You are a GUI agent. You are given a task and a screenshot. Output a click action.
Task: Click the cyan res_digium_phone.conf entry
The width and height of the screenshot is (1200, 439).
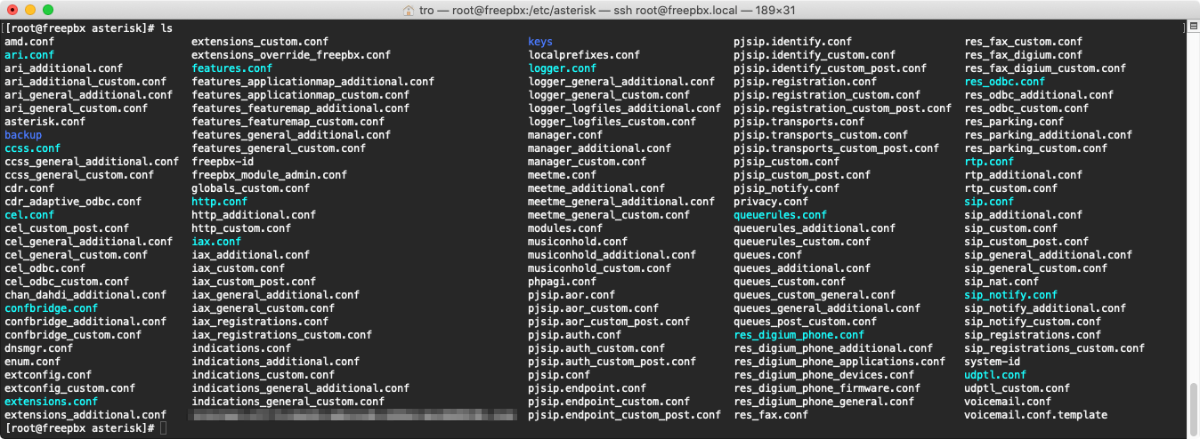click(x=799, y=335)
